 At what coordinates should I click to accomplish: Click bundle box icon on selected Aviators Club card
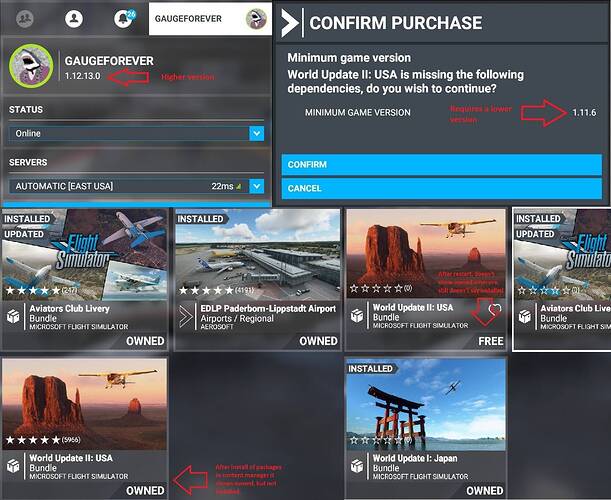click(524, 316)
